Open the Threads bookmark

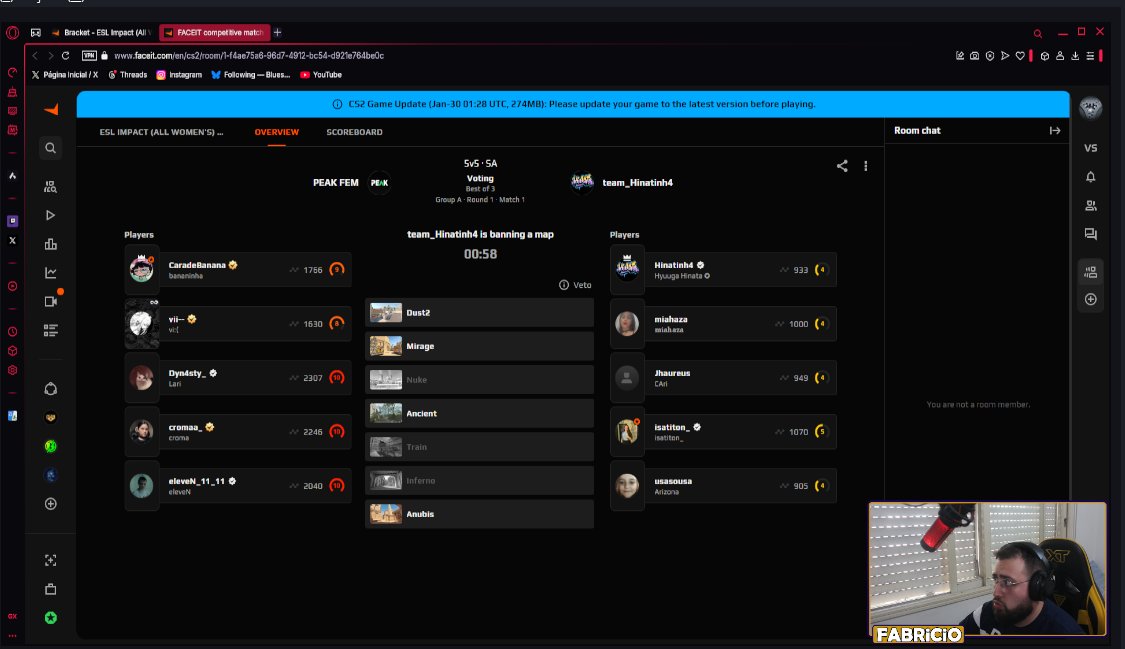(x=128, y=75)
